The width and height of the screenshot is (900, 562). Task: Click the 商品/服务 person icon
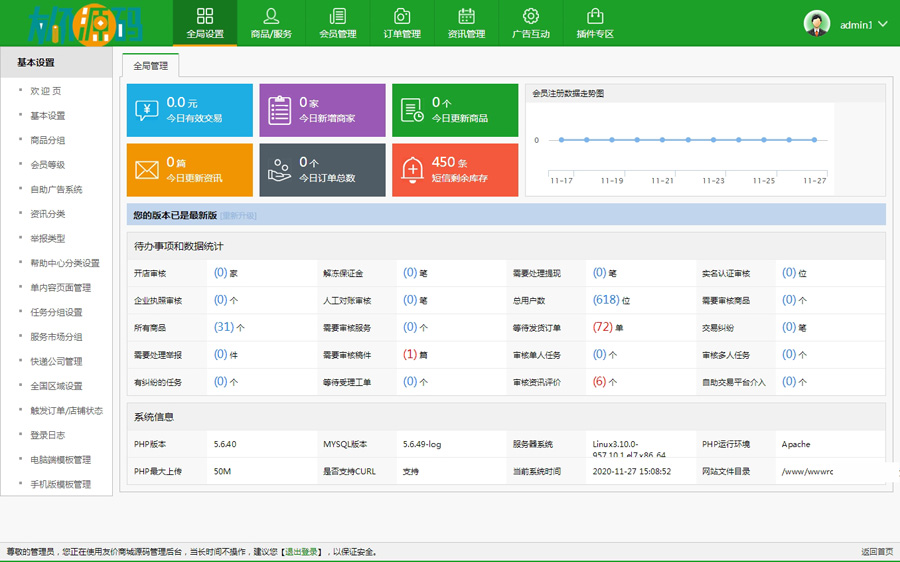point(271,16)
